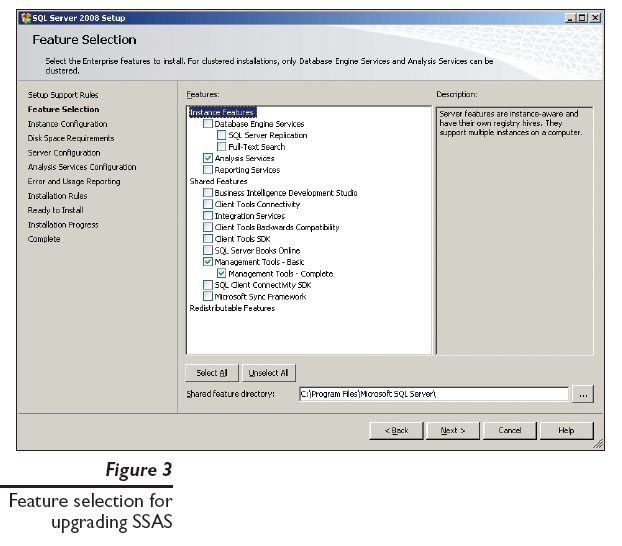Screen dimensions: 622x546
Task: Click the window resize grip corner
Action: click(598, 444)
